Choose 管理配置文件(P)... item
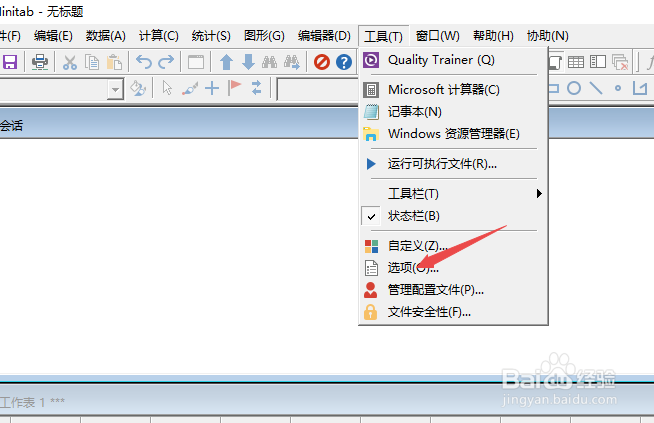This screenshot has width=654, height=423. tap(453, 290)
